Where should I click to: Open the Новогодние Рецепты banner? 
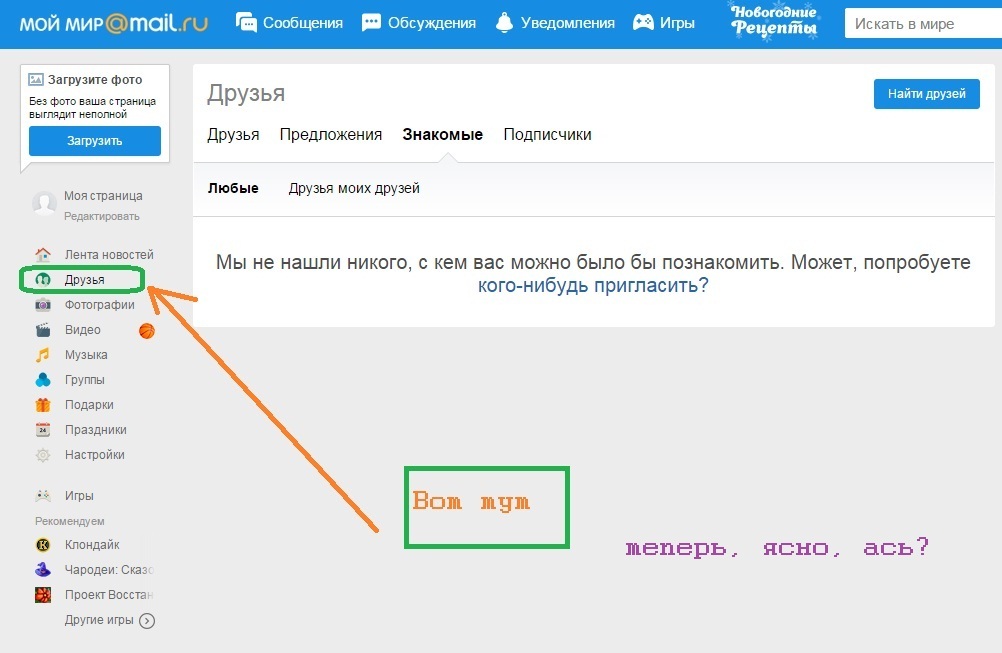click(x=773, y=22)
